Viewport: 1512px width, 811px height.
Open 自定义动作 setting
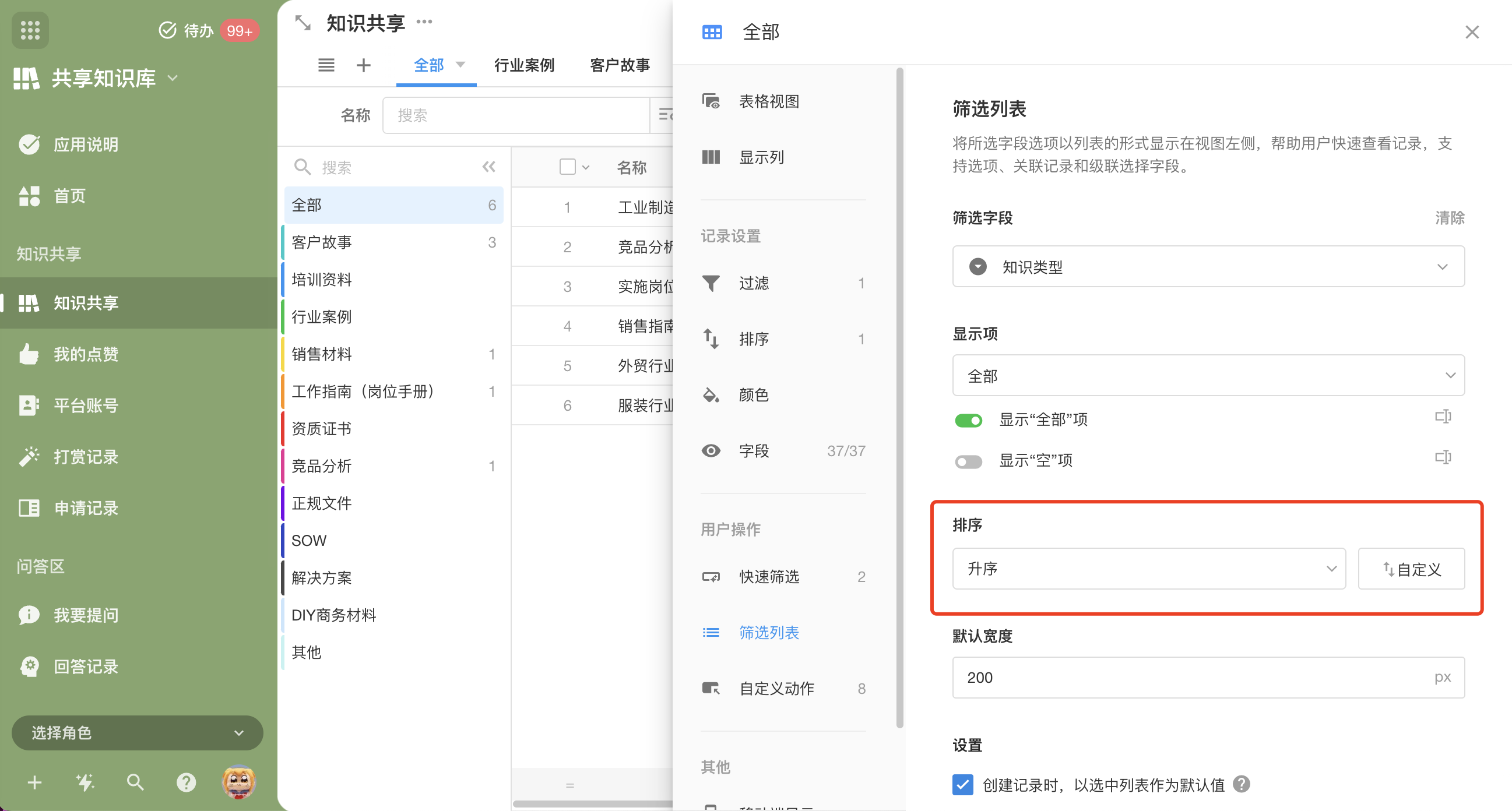[x=783, y=688]
